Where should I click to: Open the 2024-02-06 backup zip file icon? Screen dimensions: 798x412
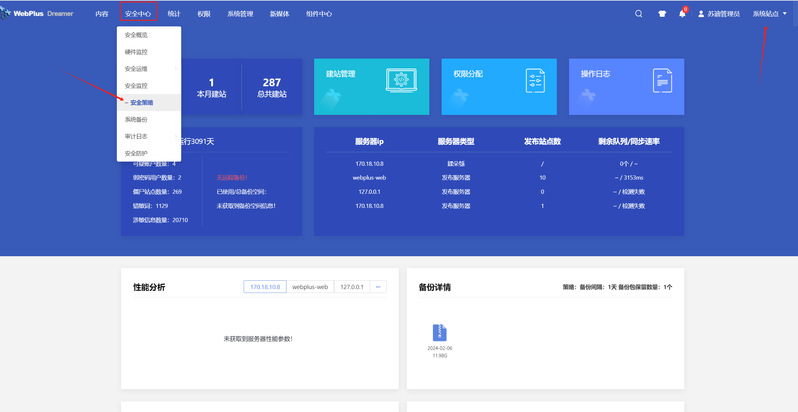(x=440, y=333)
